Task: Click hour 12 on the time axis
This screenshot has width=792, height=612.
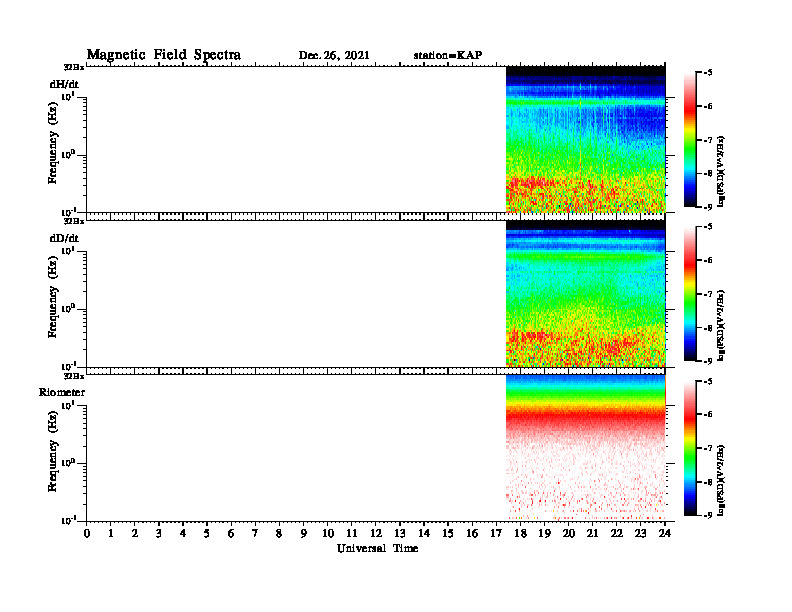Action: tap(376, 534)
